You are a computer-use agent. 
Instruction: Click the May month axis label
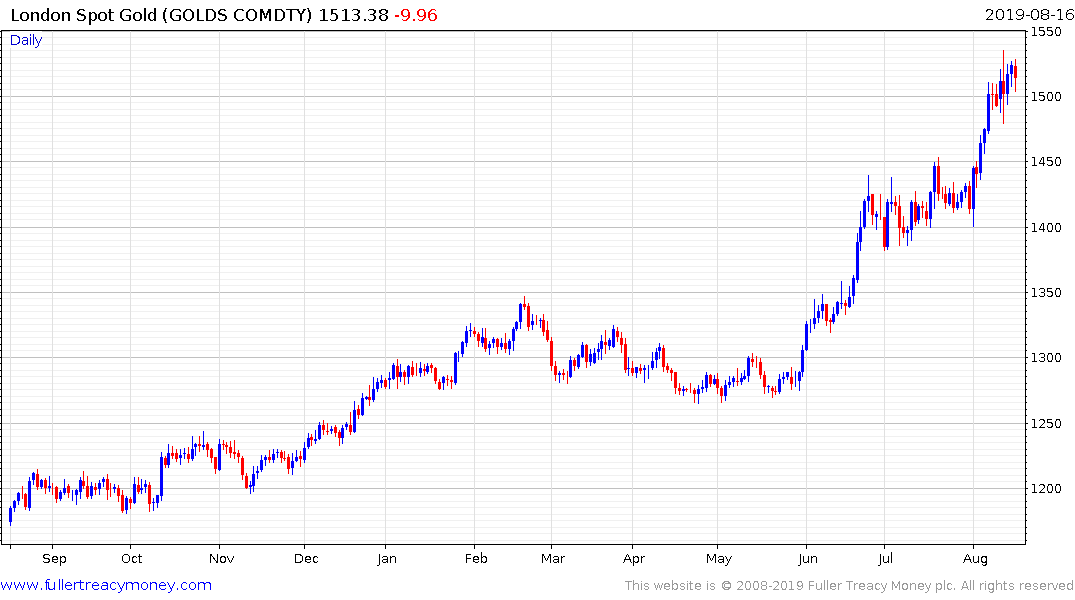(x=718, y=559)
